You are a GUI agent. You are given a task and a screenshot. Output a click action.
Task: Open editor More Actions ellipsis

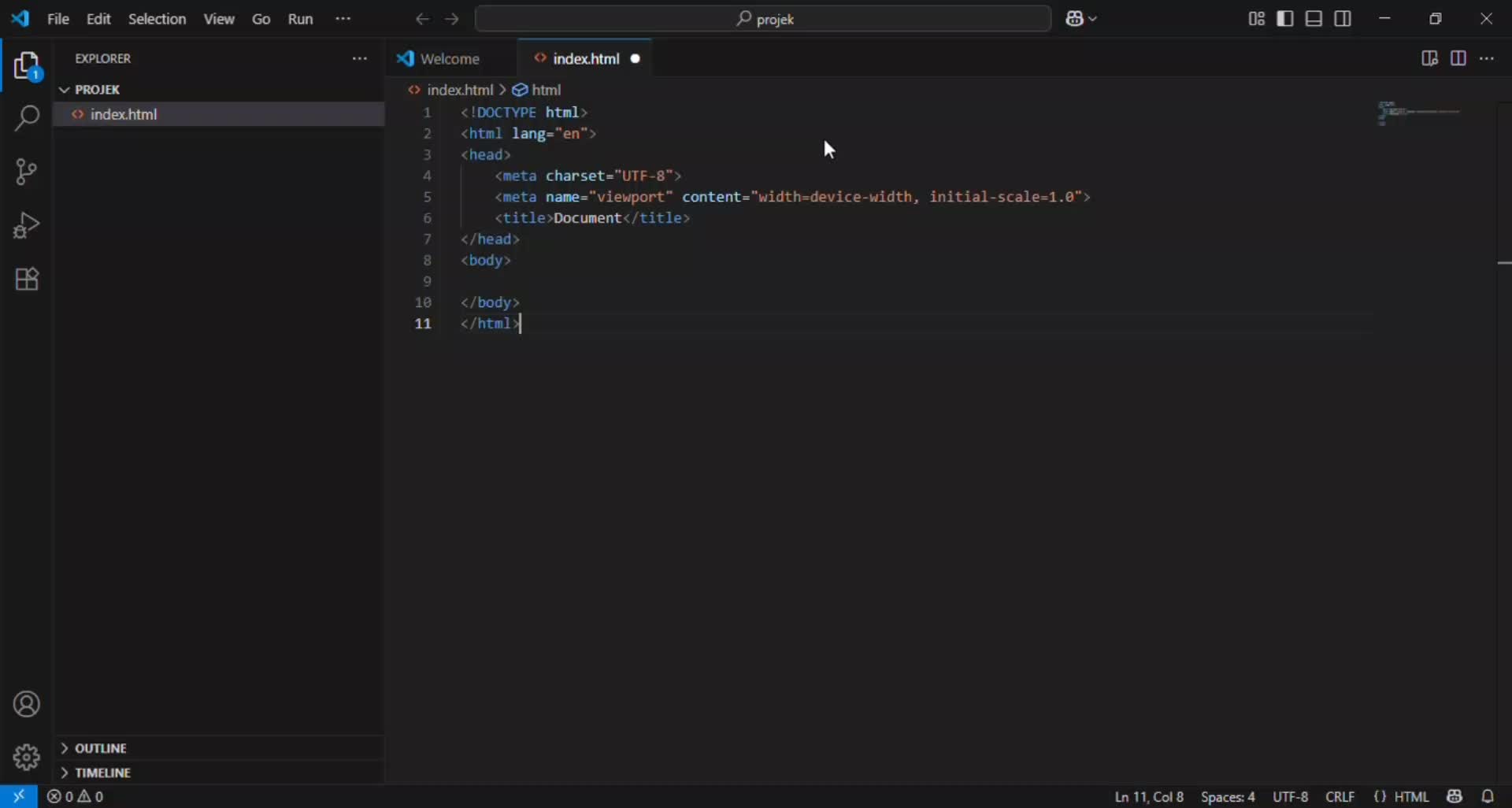coord(1488,59)
